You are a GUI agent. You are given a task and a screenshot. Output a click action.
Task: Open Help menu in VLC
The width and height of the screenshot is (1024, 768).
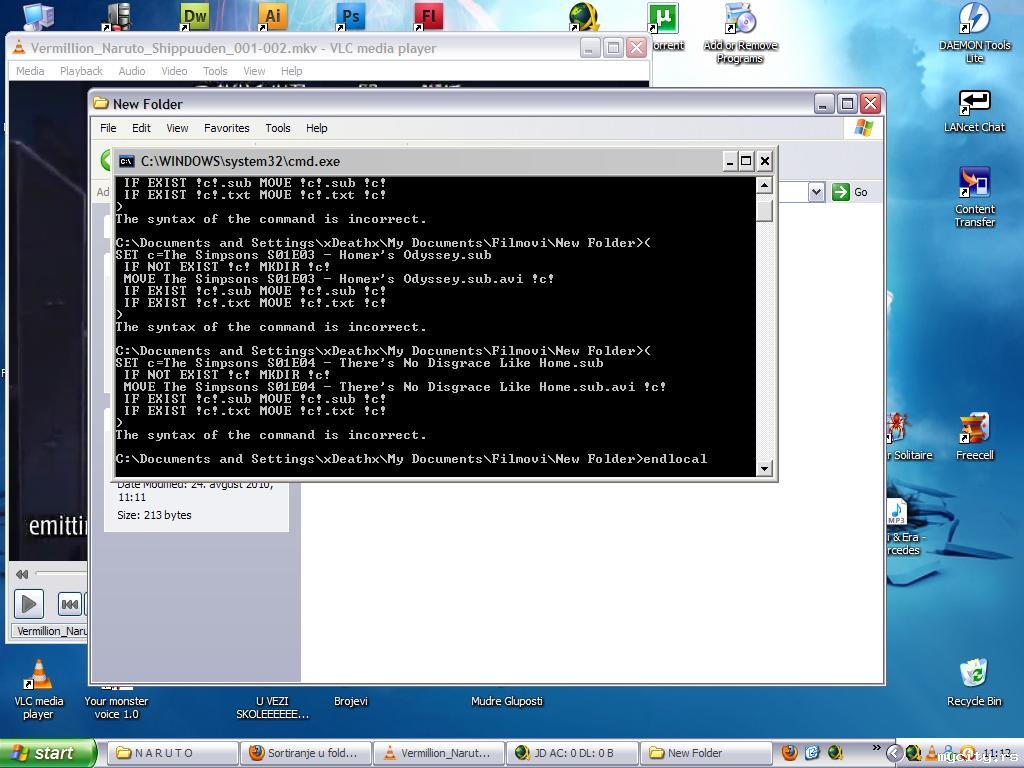point(291,71)
